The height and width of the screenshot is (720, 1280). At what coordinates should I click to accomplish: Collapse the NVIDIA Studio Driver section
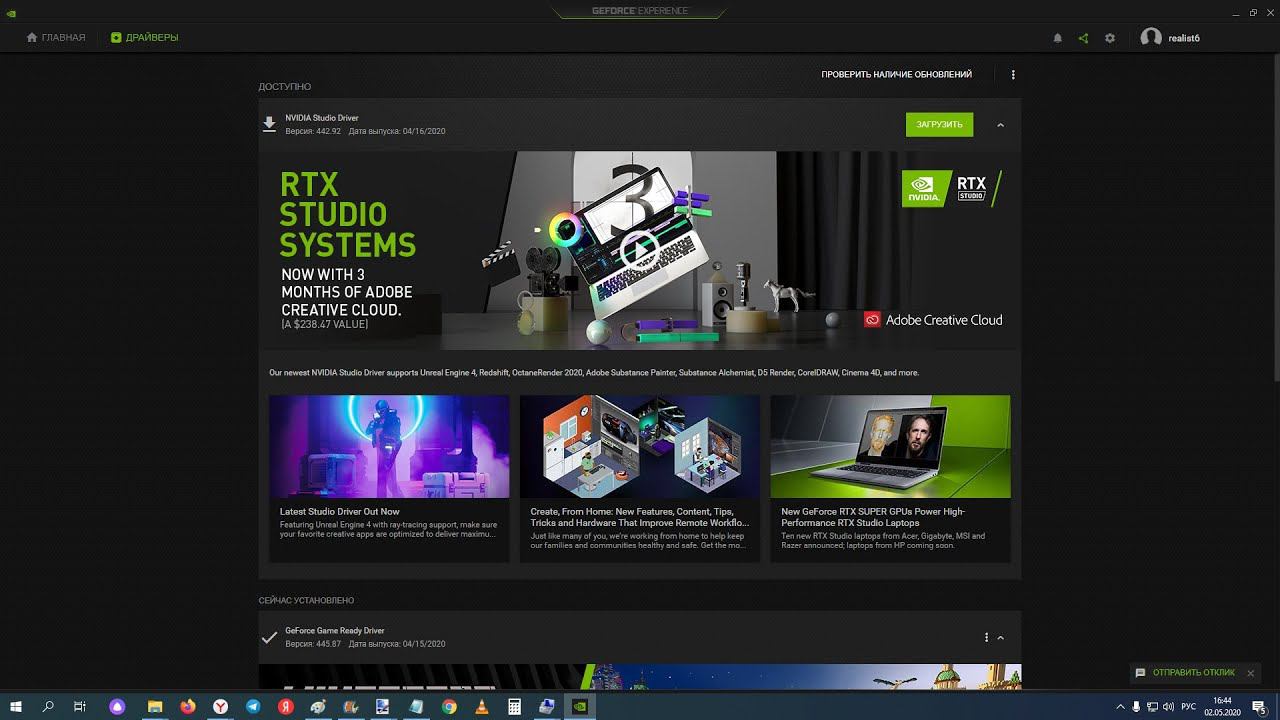point(1000,125)
